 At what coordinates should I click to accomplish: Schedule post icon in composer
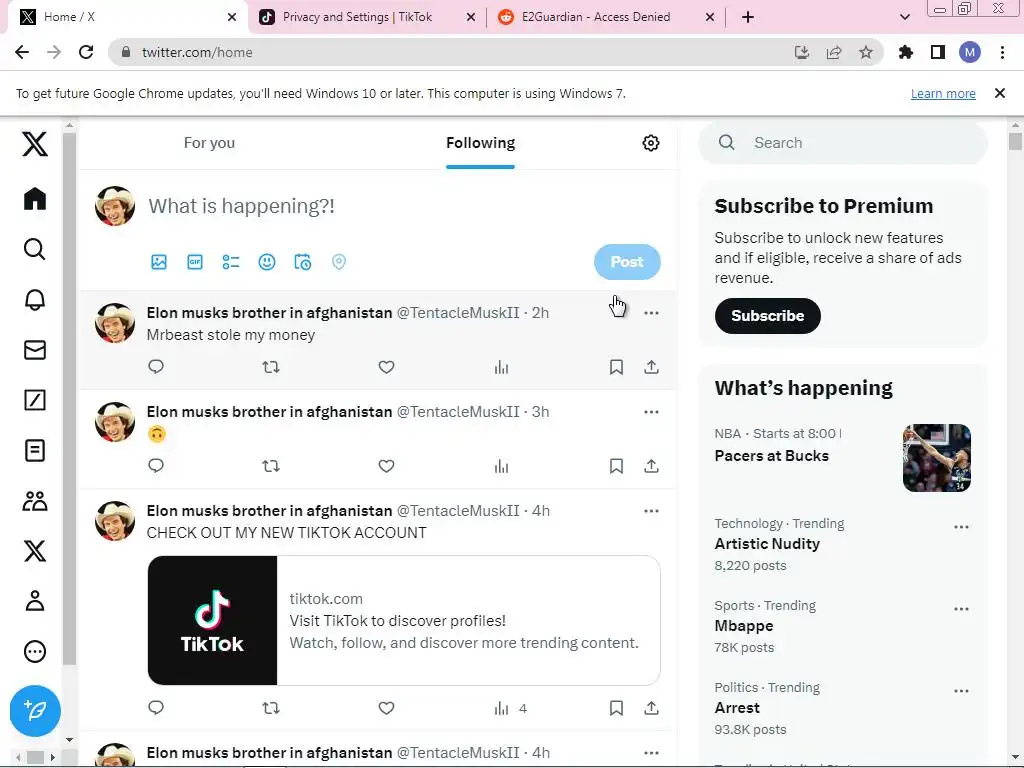[302, 262]
